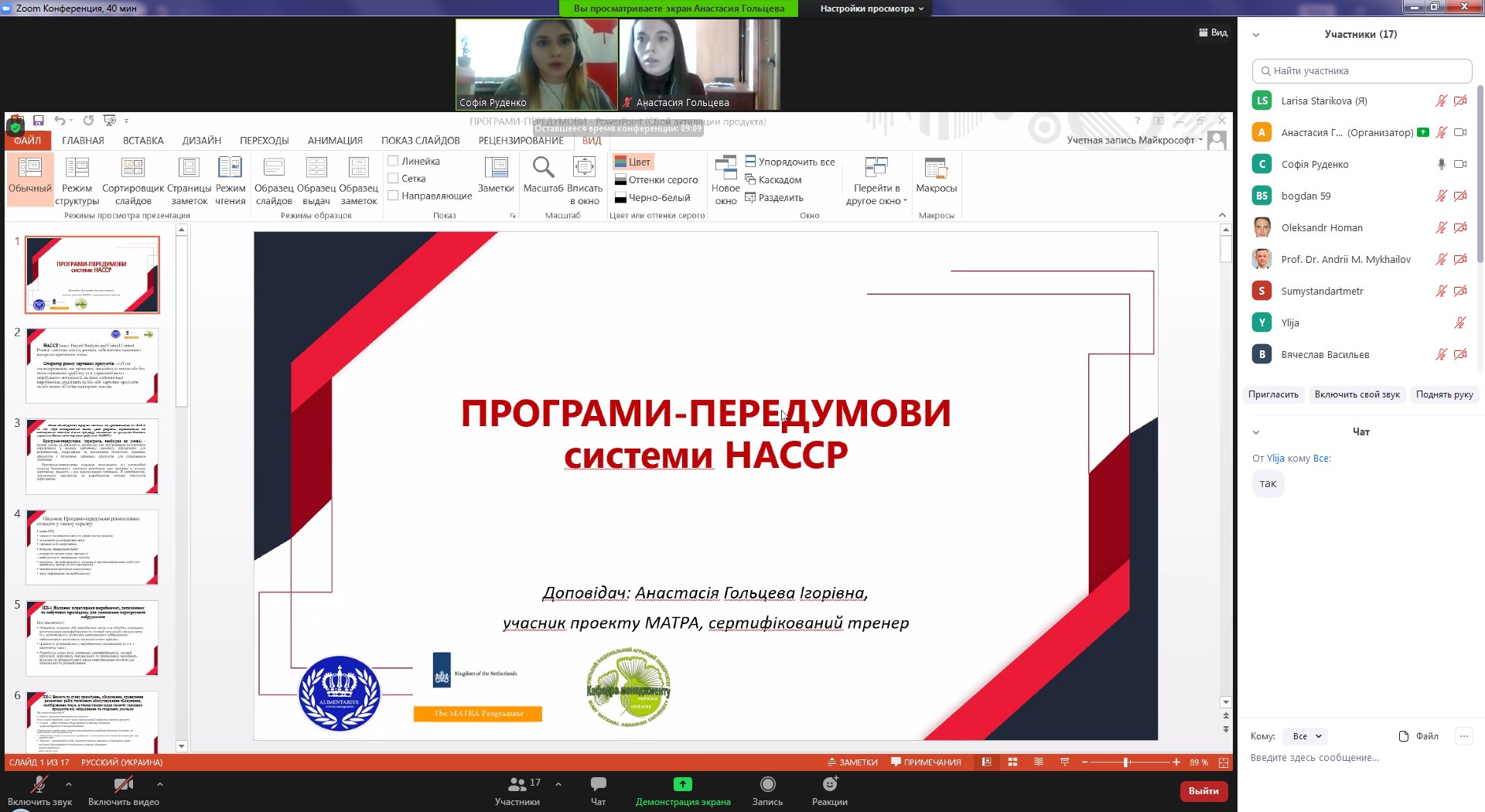Image resolution: width=1485 pixels, height=812 pixels.
Task: Open Учетная запись Майкрософт dropdown
Action: point(1135,140)
